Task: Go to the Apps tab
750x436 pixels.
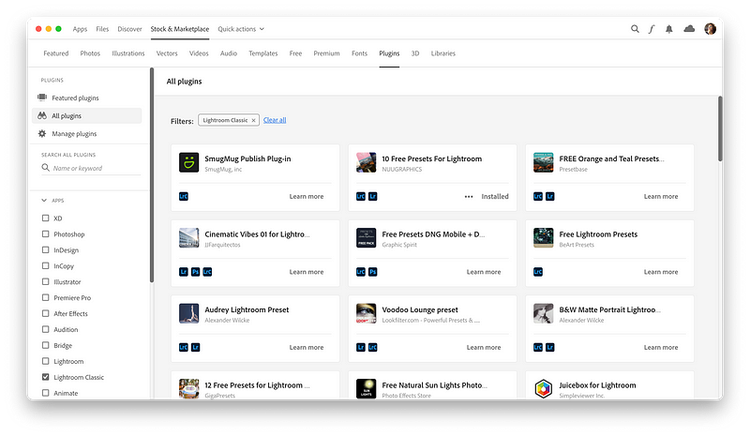Action: (x=80, y=29)
